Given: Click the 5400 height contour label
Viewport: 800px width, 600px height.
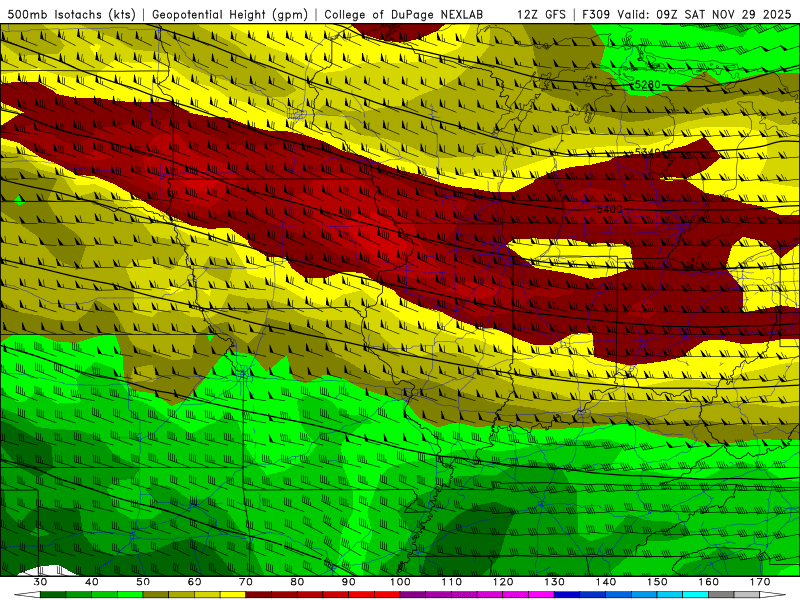Looking at the screenshot, I should [610, 209].
